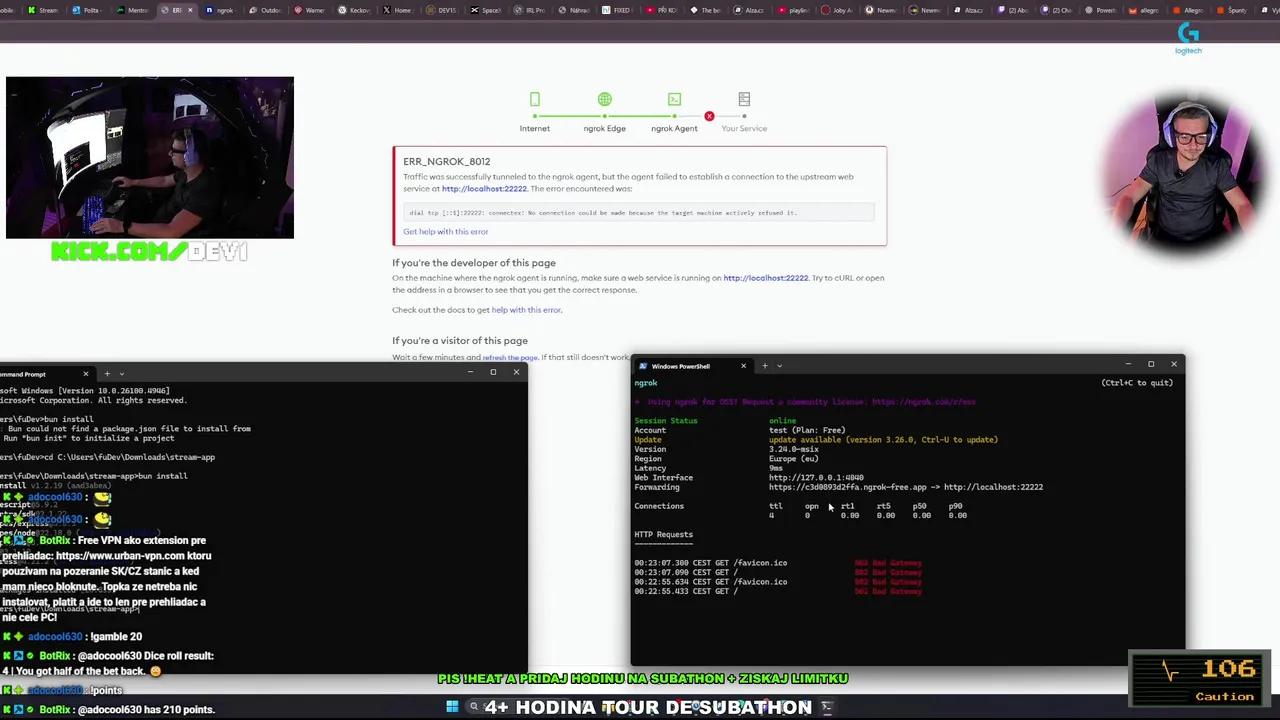The height and width of the screenshot is (720, 1280).
Task: Click 'Session Status' label in PowerShell
Action: point(665,421)
